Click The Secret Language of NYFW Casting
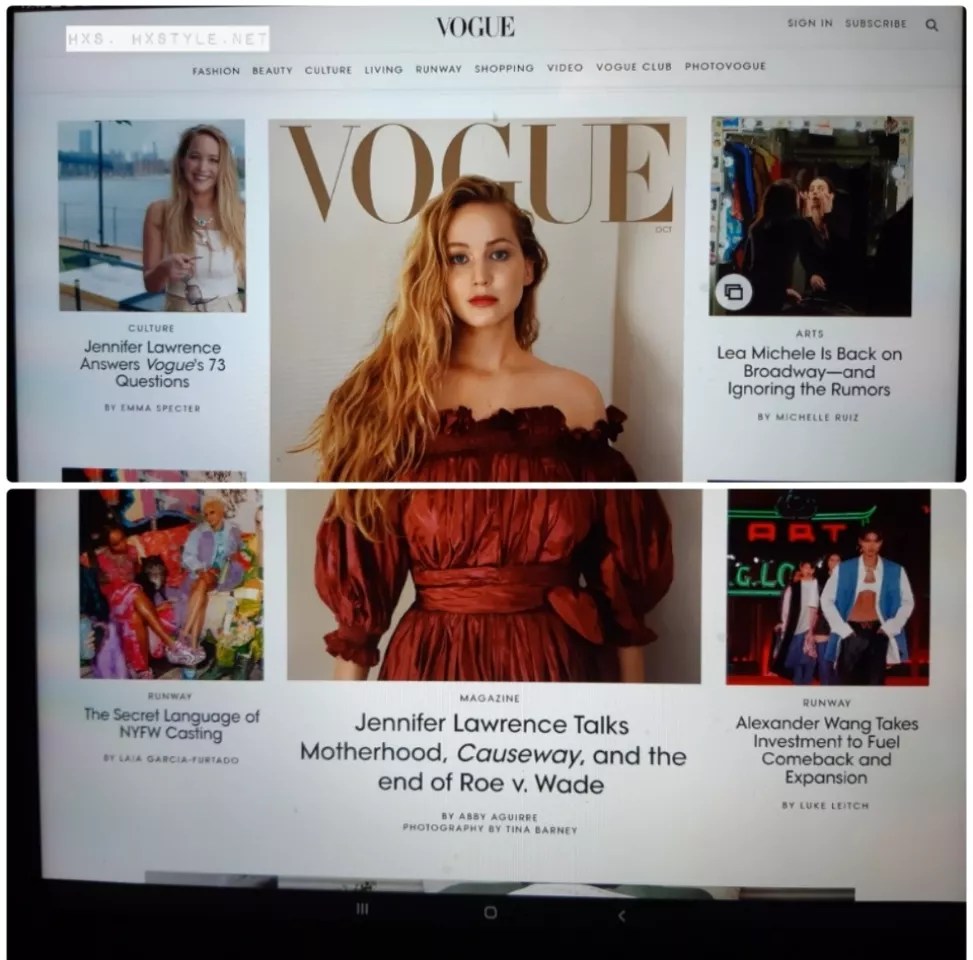Image resolution: width=973 pixels, height=960 pixels. click(x=171, y=724)
